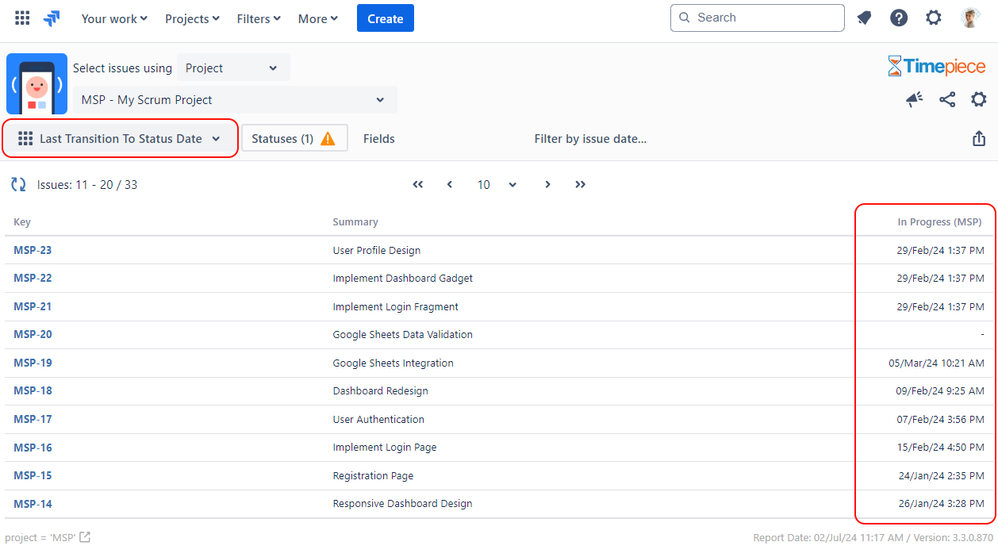Open the MSP - My Scrum Project dropdown
Viewport: 998px width, 550px height.
(x=235, y=100)
